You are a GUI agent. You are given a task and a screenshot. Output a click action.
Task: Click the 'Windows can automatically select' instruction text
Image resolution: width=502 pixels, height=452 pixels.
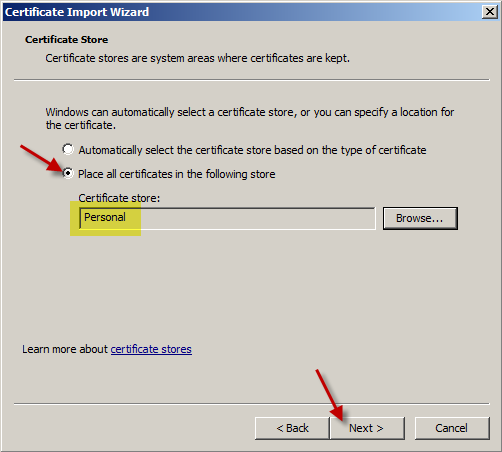tap(250, 118)
